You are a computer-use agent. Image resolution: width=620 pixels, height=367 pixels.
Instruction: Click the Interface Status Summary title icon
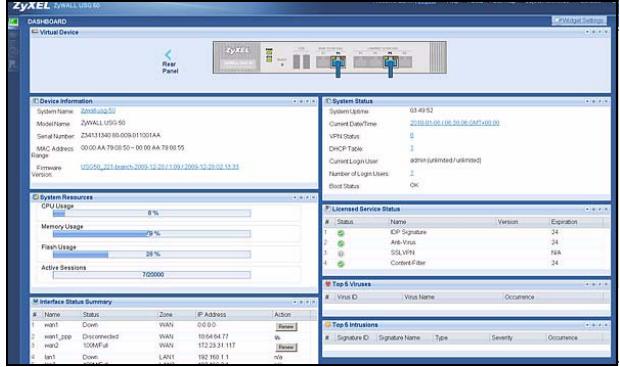coord(35,302)
